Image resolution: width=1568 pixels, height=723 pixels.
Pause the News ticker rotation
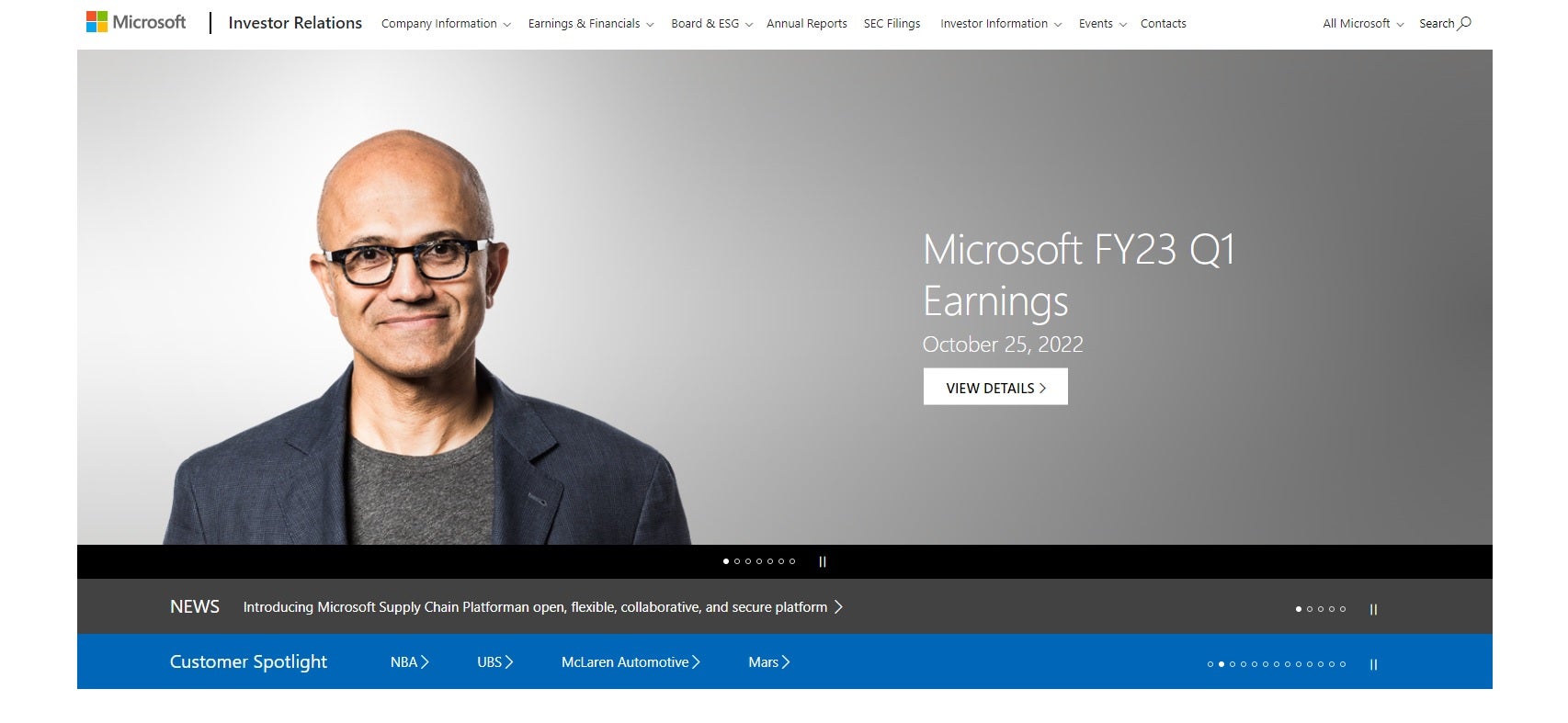click(1373, 609)
